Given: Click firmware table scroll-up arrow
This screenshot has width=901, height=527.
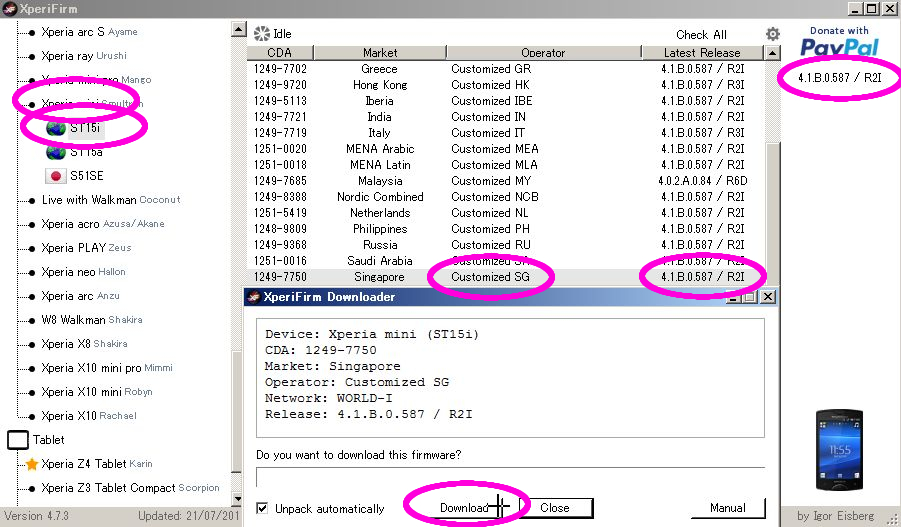Looking at the screenshot, I should pos(773,53).
